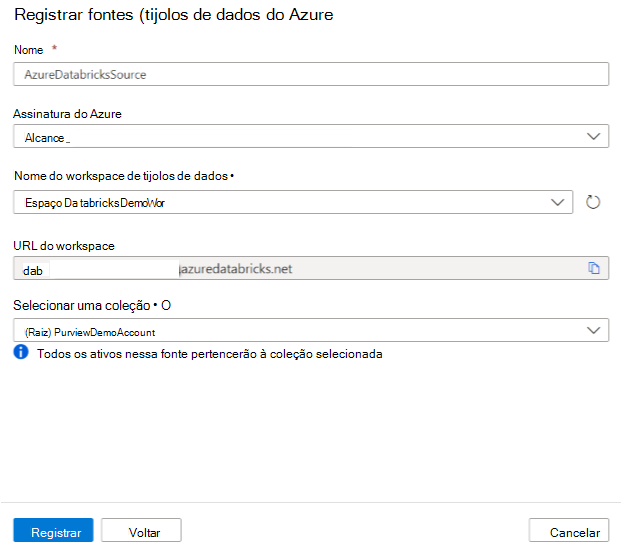Click the 'Selecionar uma coleção' label
The width and height of the screenshot is (621, 550).
82,306
